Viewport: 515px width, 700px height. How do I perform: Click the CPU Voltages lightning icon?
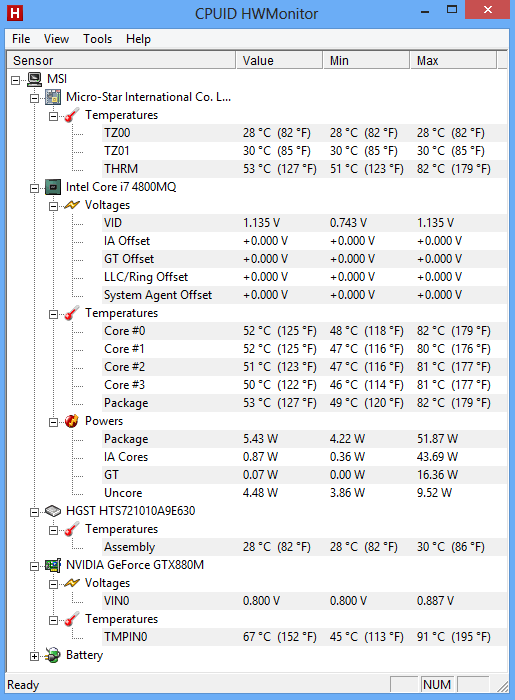(x=72, y=205)
